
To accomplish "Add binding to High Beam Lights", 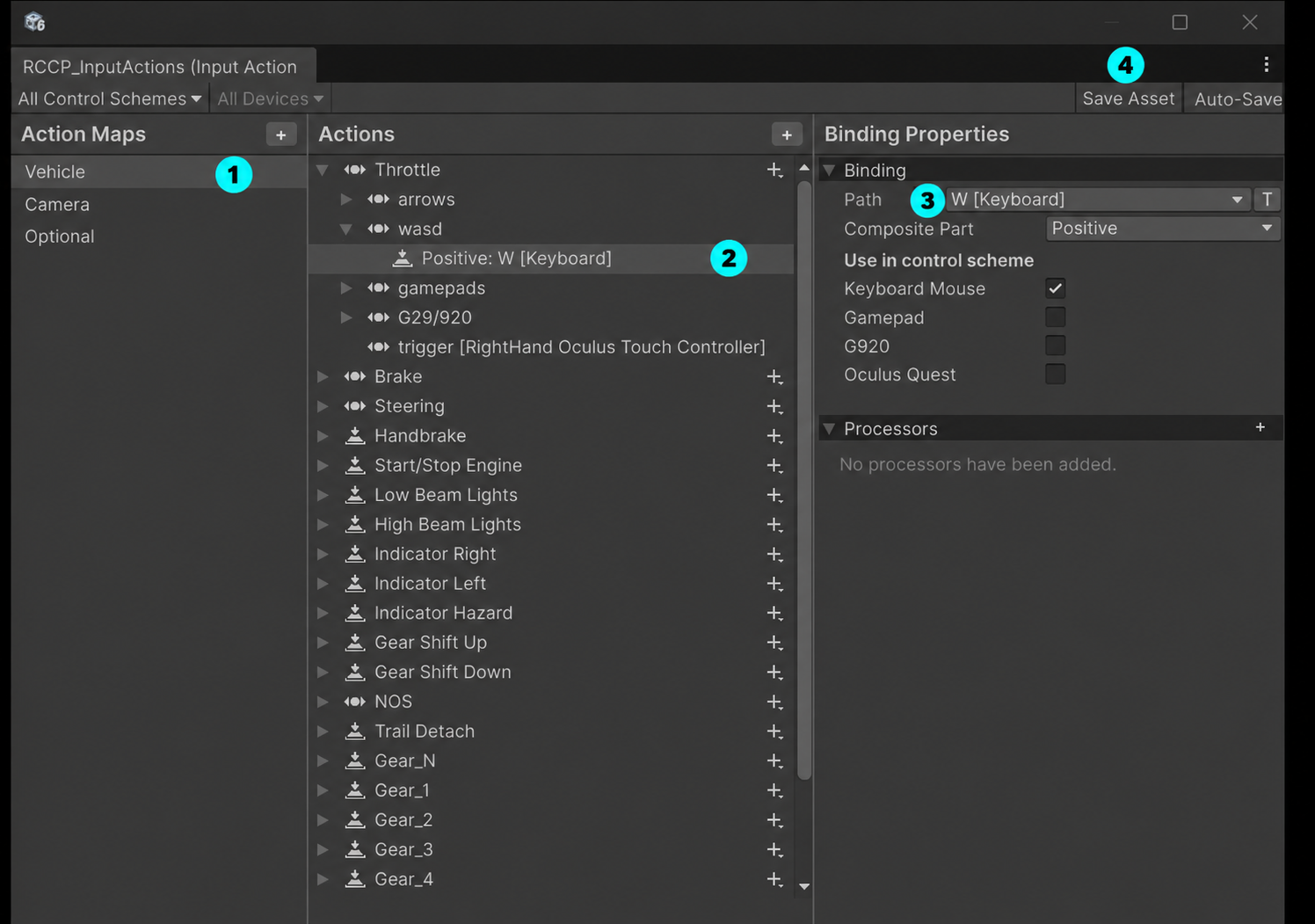I will [774, 525].
